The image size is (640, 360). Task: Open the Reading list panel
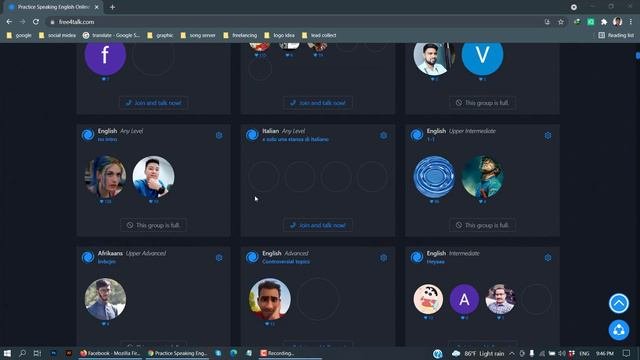[x=616, y=36]
